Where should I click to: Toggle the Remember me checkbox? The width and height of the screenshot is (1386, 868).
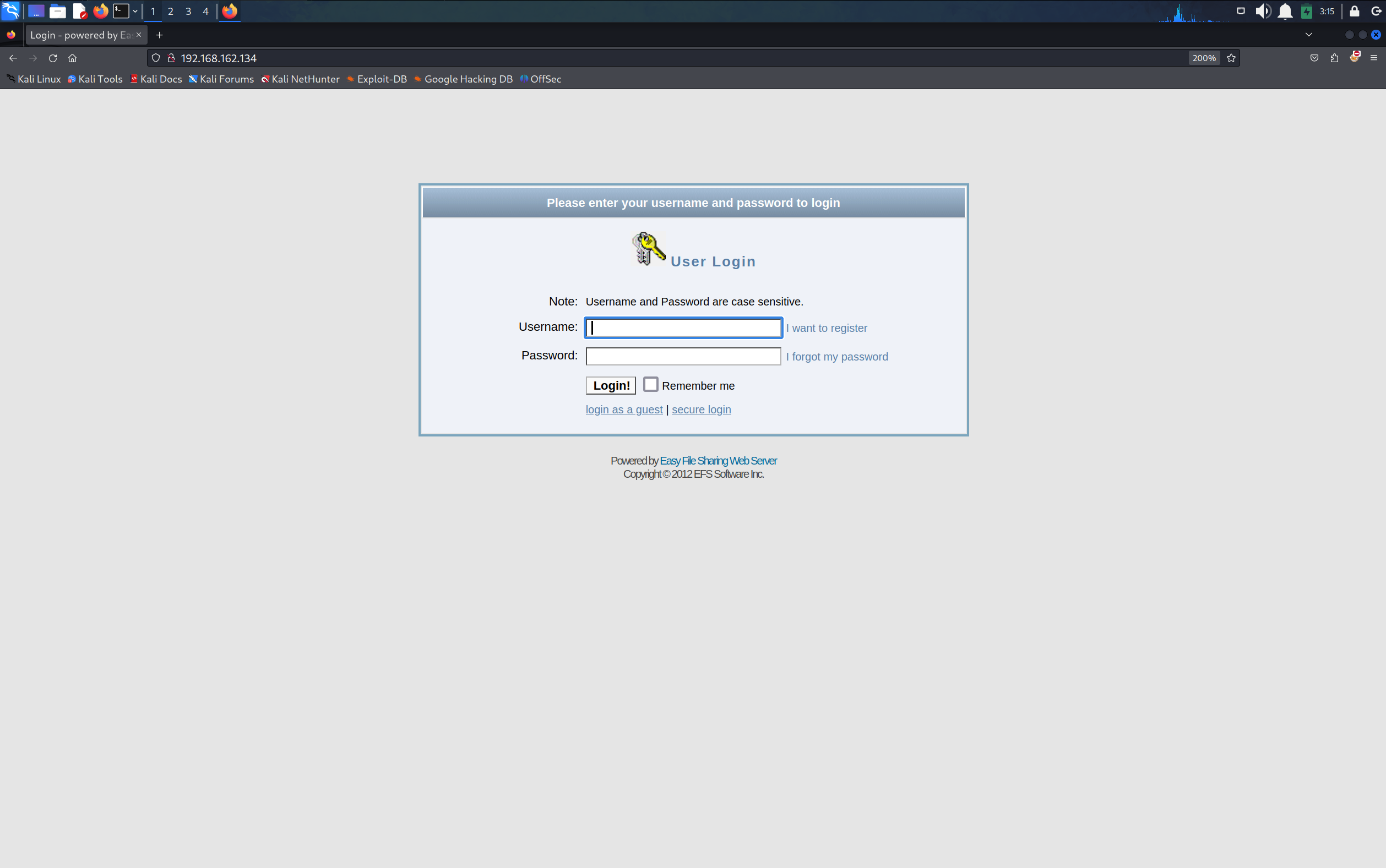[650, 384]
